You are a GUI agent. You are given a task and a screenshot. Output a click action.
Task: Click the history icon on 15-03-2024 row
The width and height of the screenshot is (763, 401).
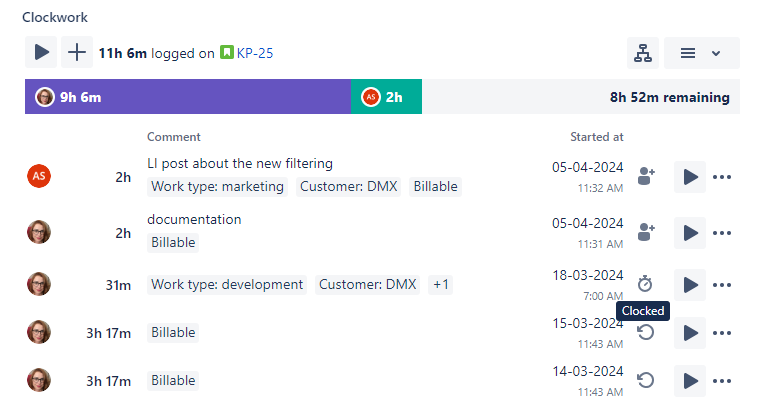pos(646,332)
